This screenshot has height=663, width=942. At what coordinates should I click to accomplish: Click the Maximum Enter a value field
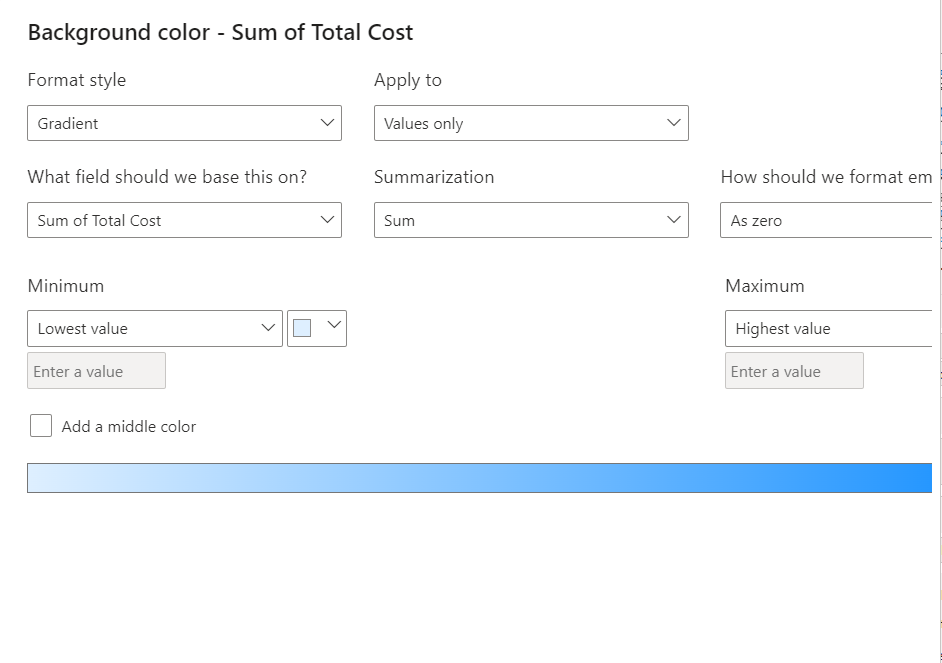(794, 371)
